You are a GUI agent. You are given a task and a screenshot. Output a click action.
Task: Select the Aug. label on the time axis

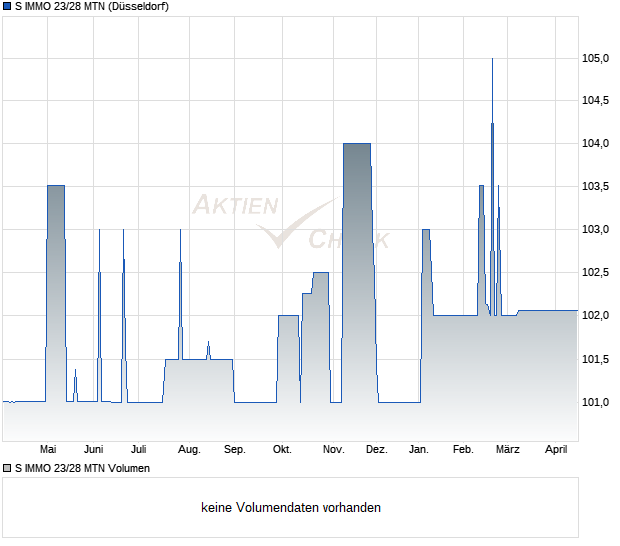click(x=189, y=450)
